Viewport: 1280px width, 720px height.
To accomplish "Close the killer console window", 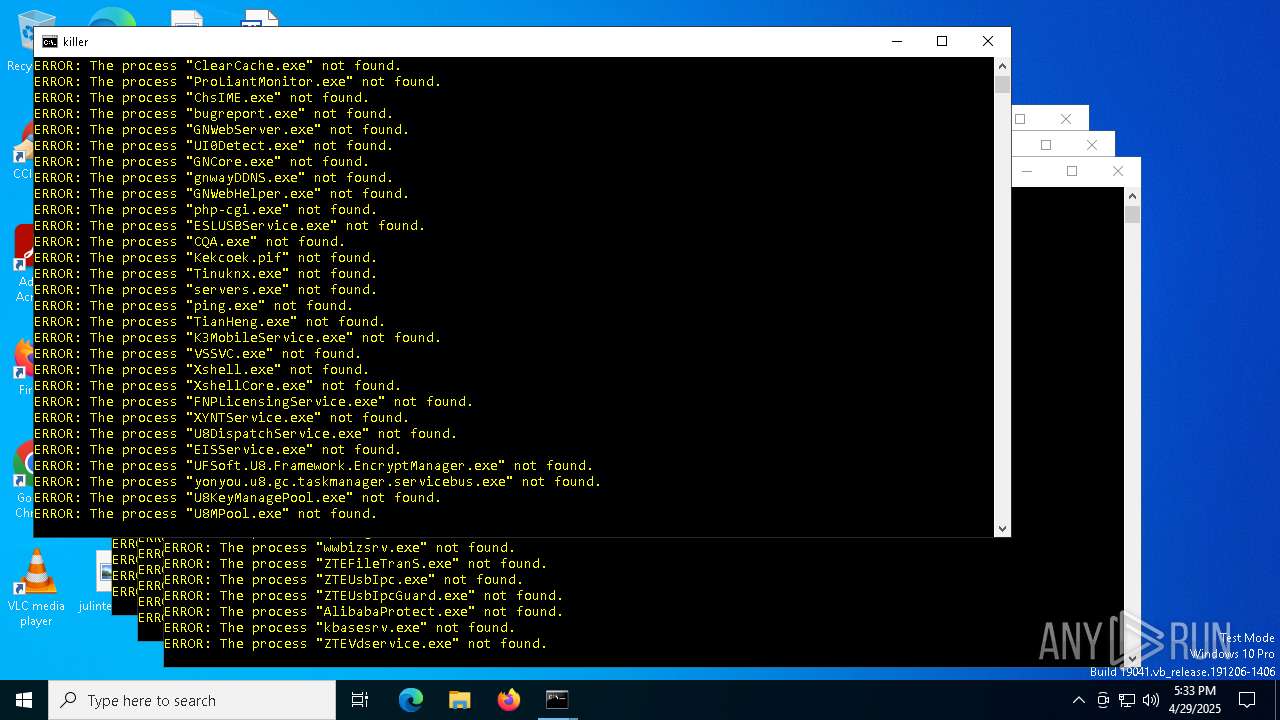I will (987, 41).
